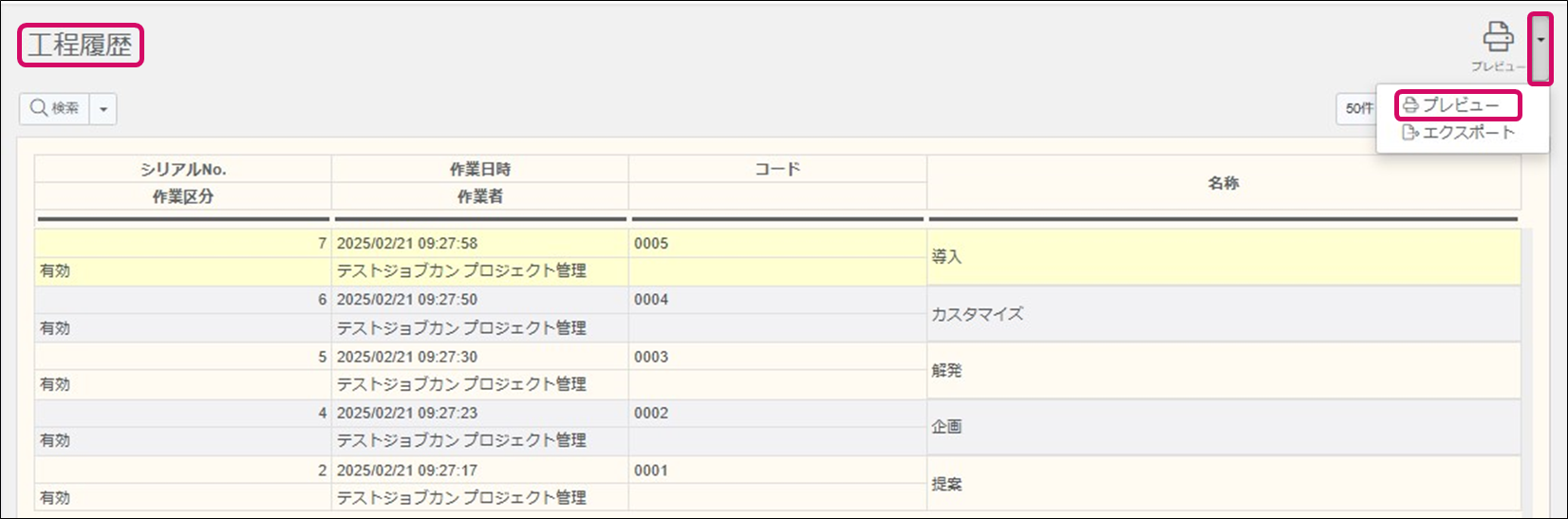
Task: Click the 検索 search button
Action: point(55,109)
